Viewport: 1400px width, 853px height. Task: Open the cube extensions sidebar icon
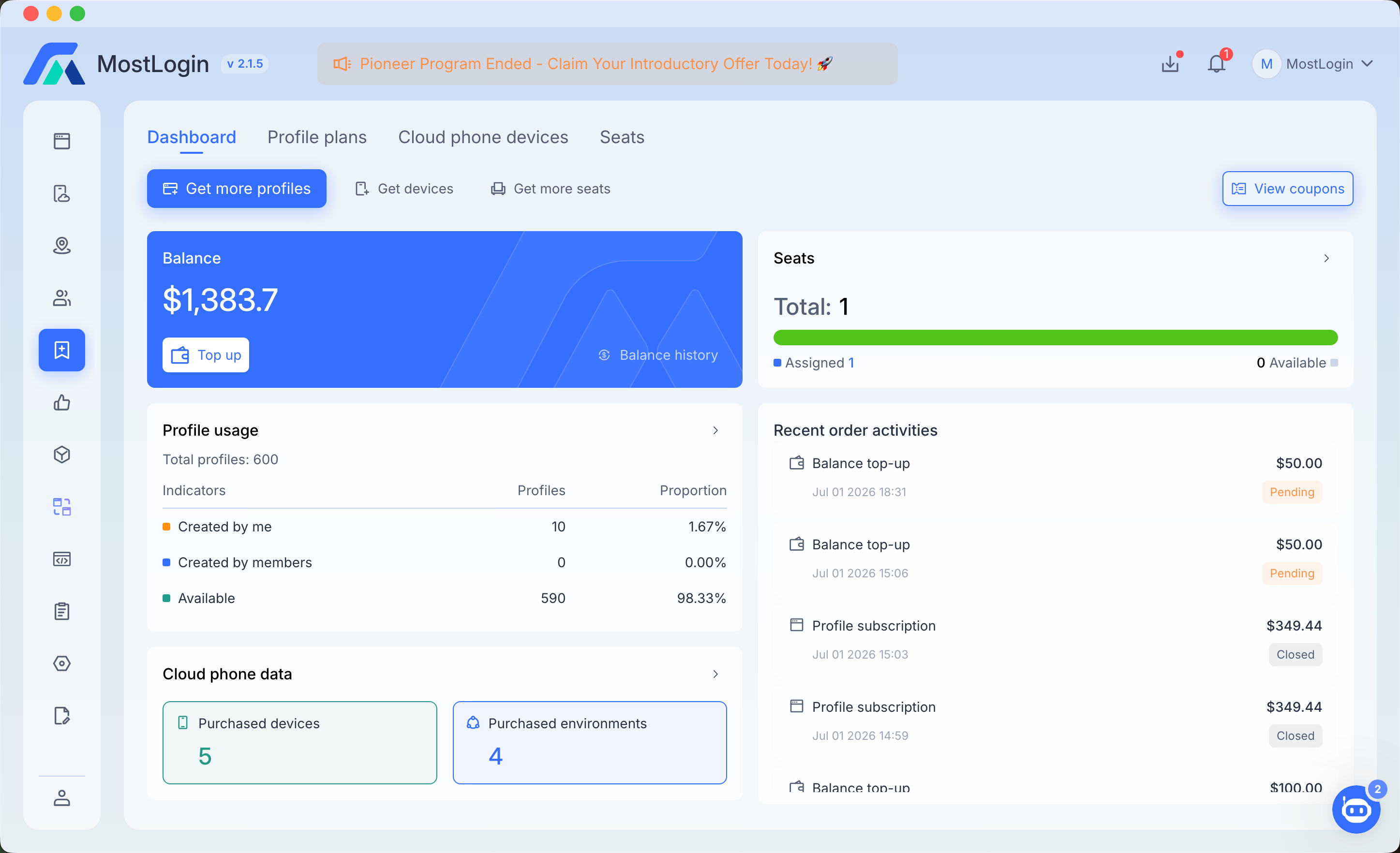pos(61,455)
